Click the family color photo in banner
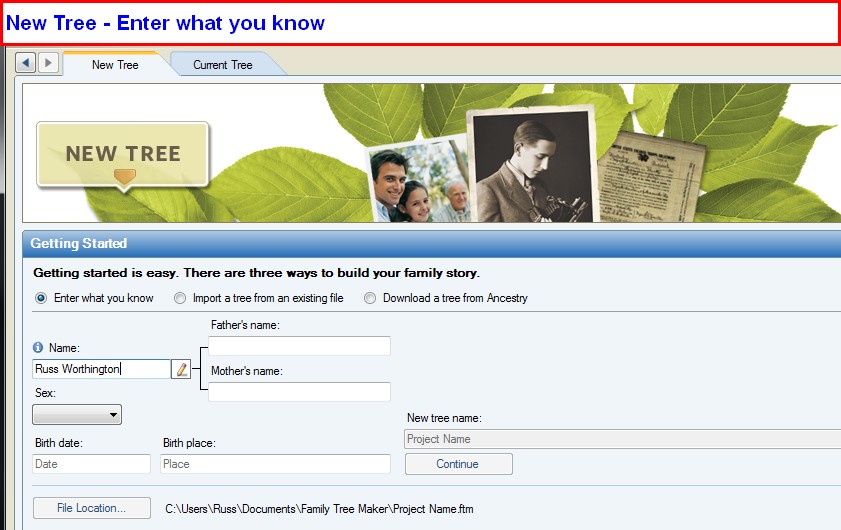 [418, 180]
